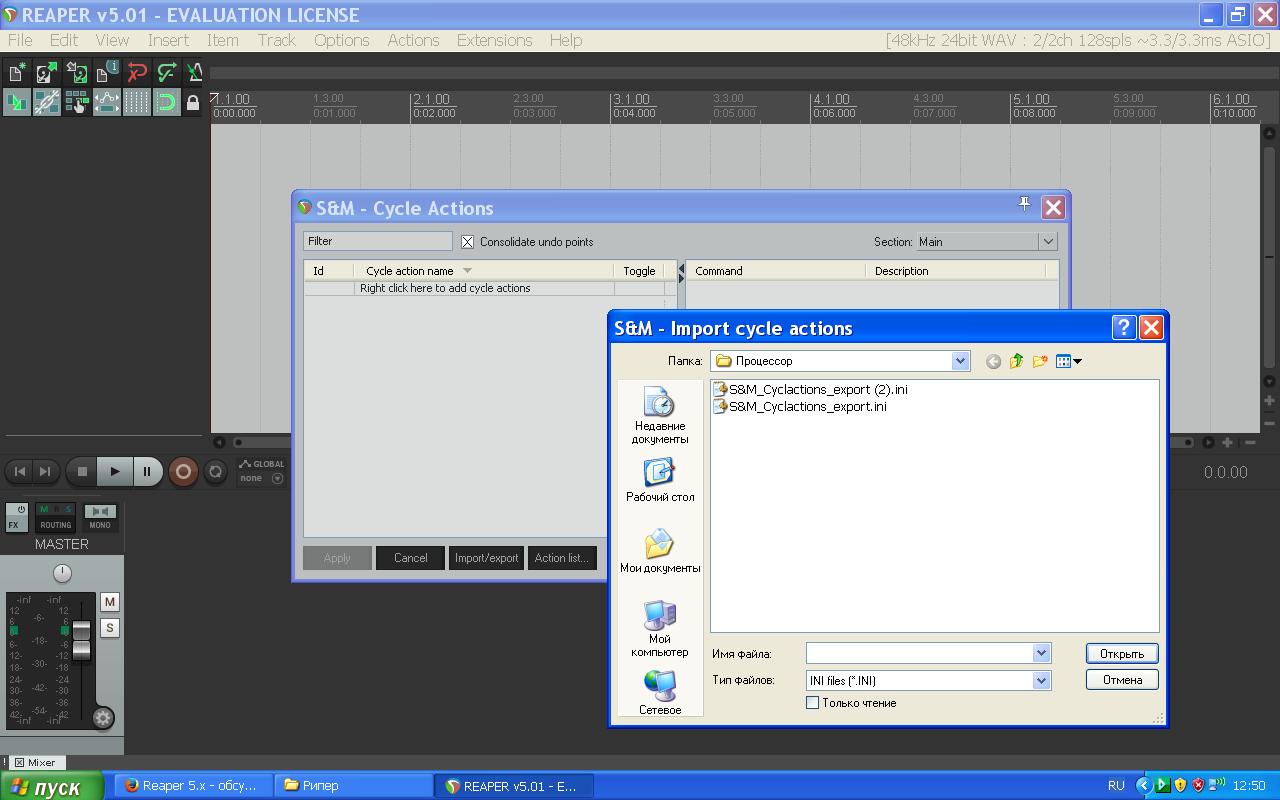The image size is (1280, 800).
Task: Go to project start in transport
Action: [19, 471]
